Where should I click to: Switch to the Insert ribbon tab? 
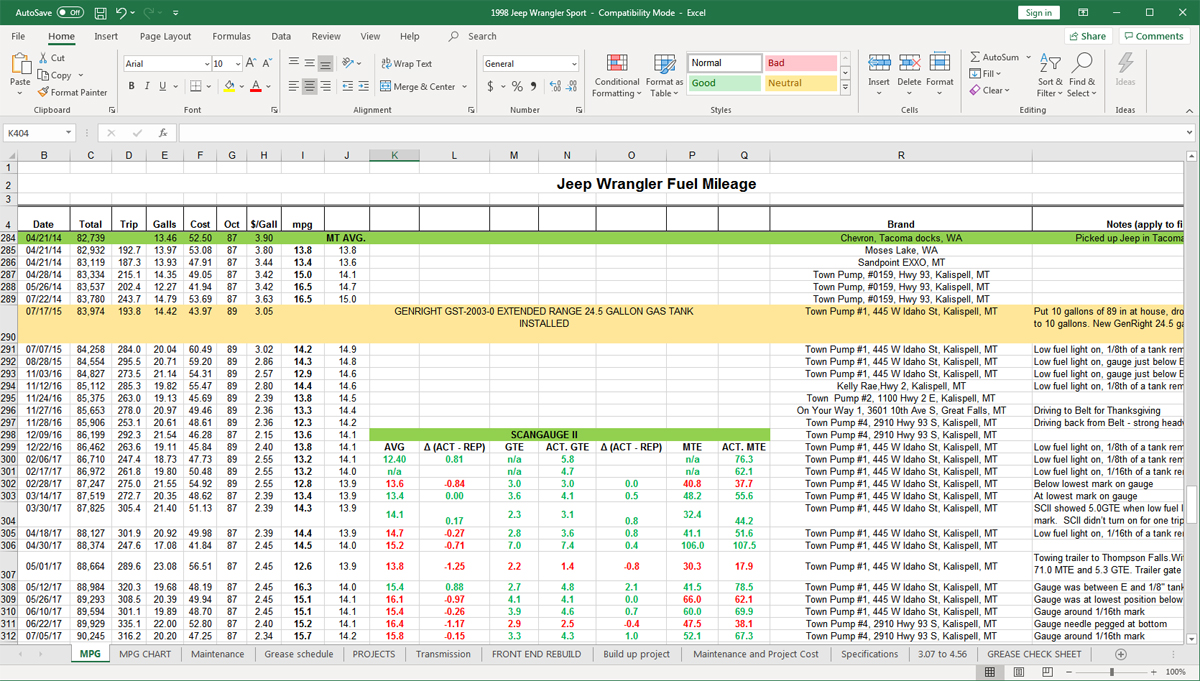coord(106,36)
